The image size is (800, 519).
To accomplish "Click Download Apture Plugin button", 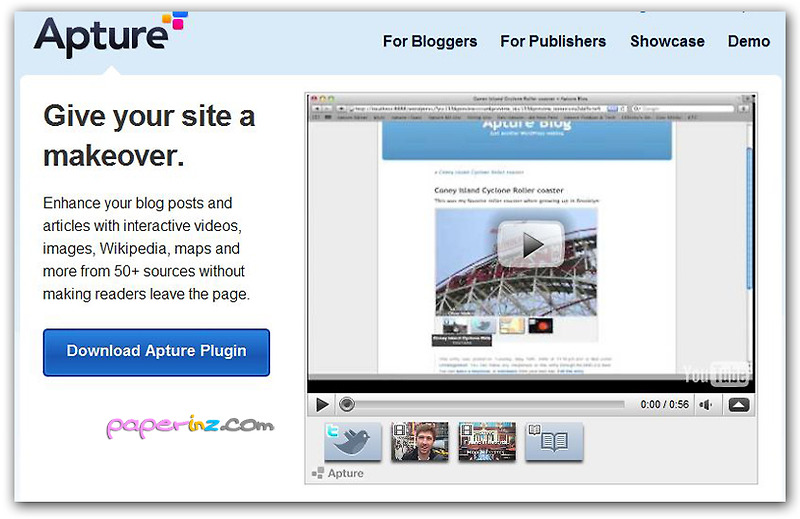I will point(156,352).
